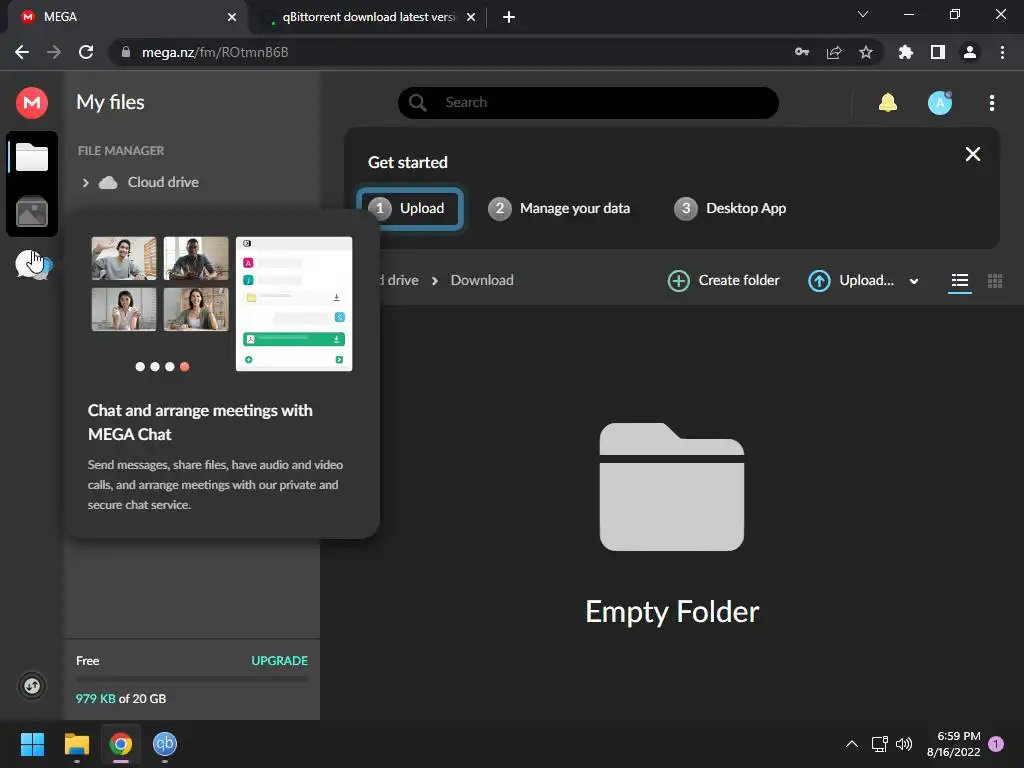Viewport: 1024px width, 768px height.
Task: Click the fourth orange carousel dot
Action: tap(185, 366)
